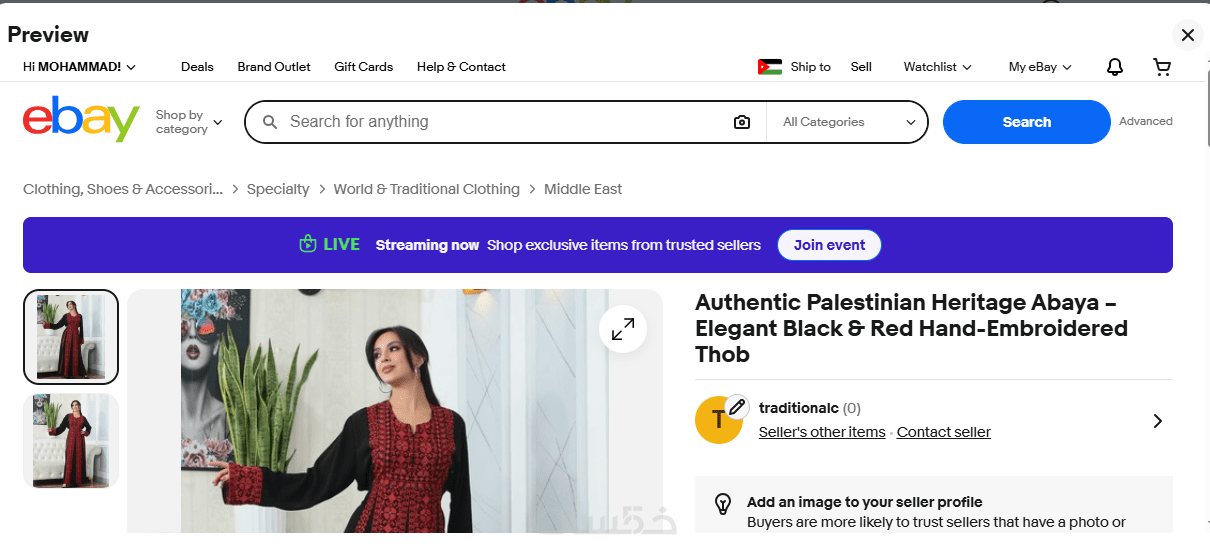The image size is (1210, 546).
Task: Click the pencil edit icon on seller avatar
Action: tap(737, 406)
